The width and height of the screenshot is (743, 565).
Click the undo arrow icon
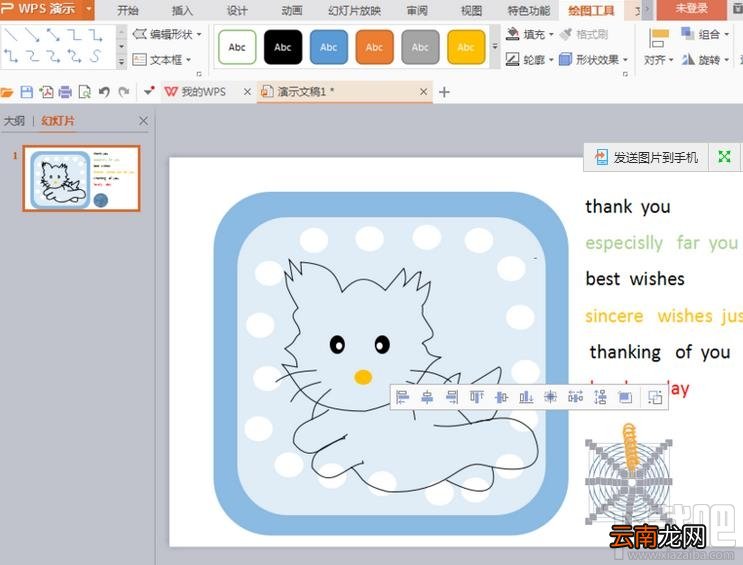tap(104, 92)
